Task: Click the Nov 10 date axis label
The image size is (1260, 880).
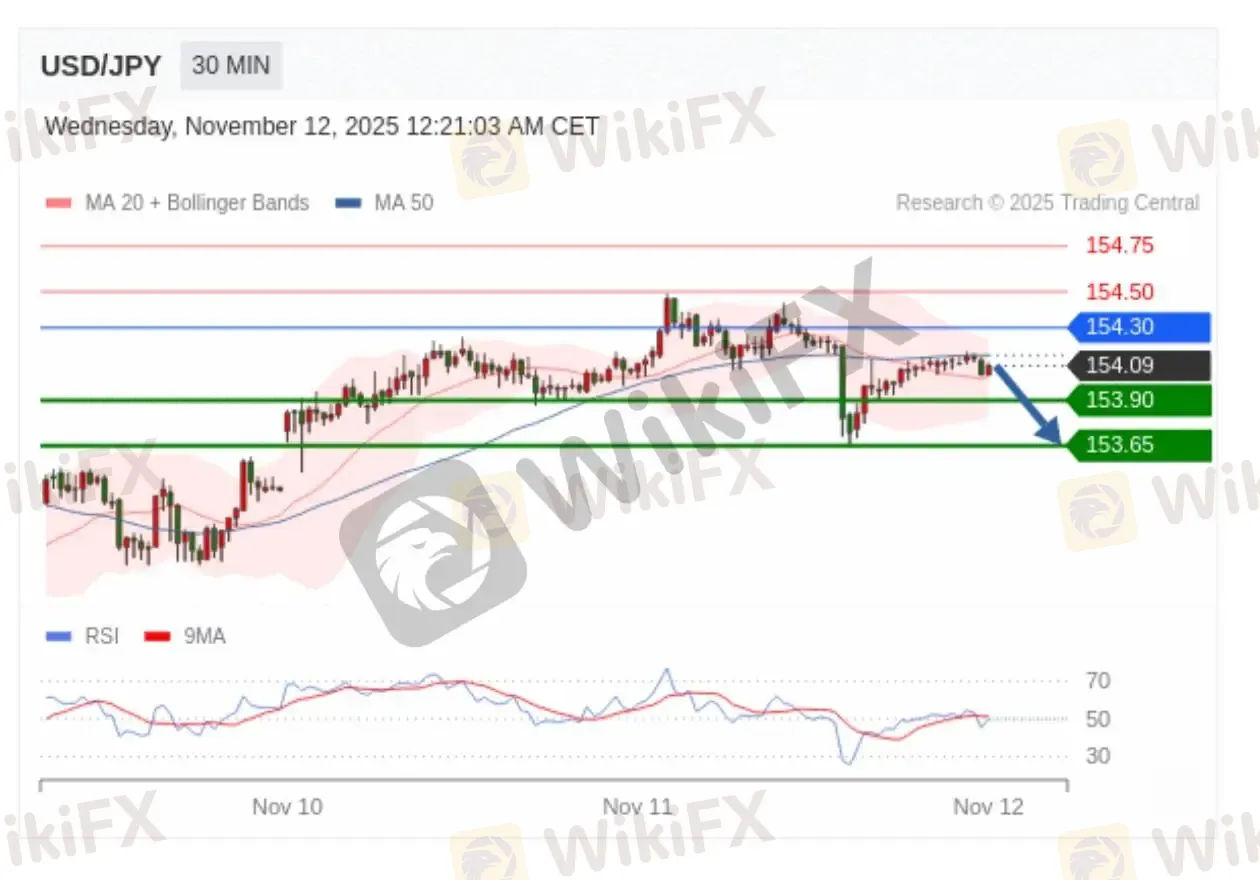Action: pyautogui.click(x=288, y=807)
